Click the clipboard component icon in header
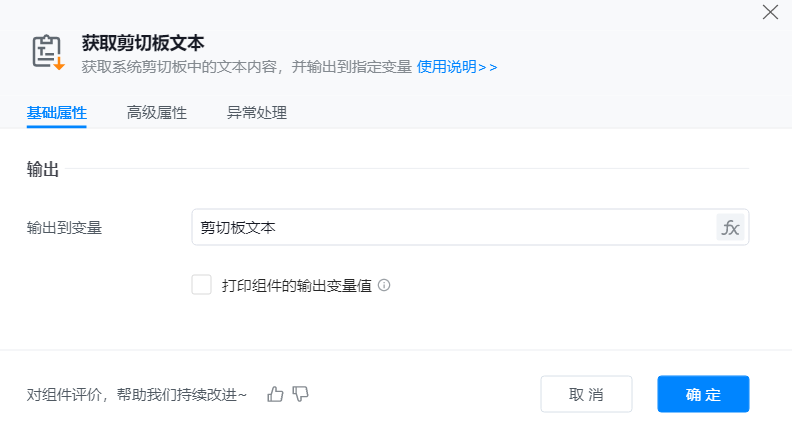 [x=47, y=53]
